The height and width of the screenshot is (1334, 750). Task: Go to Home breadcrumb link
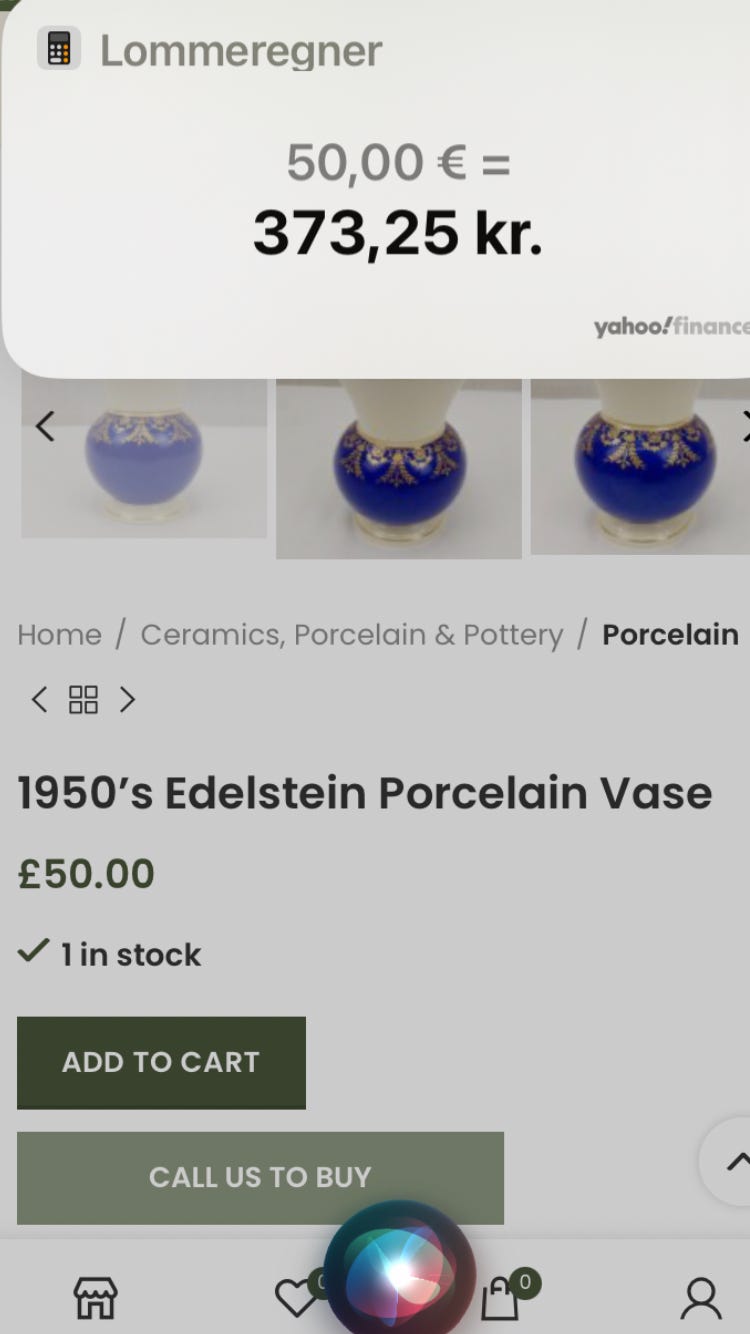59,635
